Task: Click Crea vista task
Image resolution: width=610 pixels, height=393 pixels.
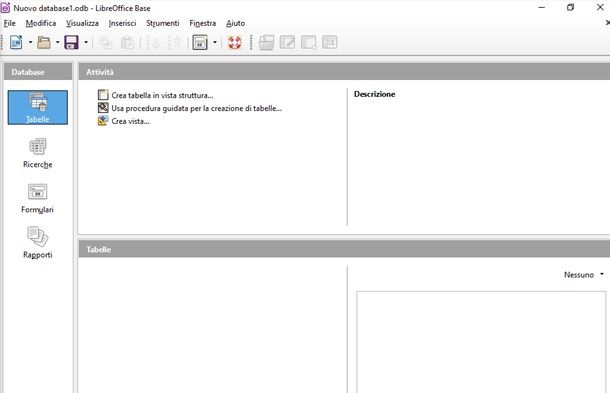Action: [x=124, y=121]
